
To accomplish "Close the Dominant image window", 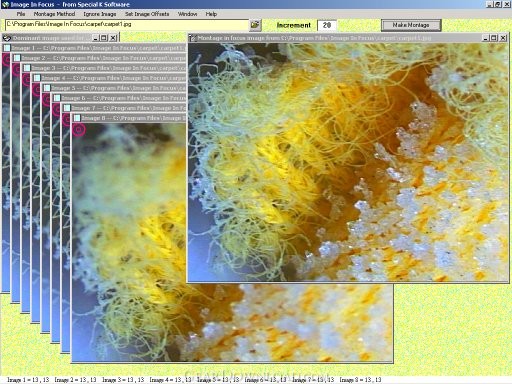I will pos(113,38).
